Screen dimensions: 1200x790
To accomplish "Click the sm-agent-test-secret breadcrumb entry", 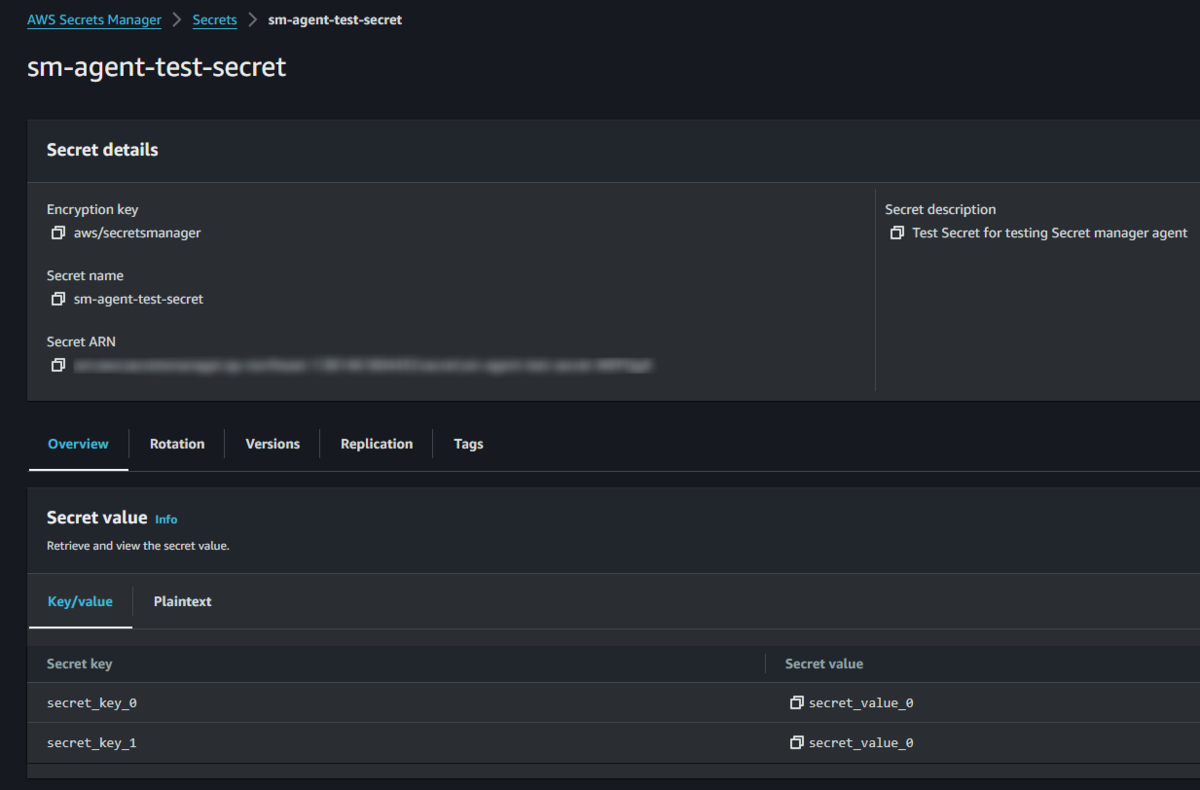I will click(x=335, y=19).
